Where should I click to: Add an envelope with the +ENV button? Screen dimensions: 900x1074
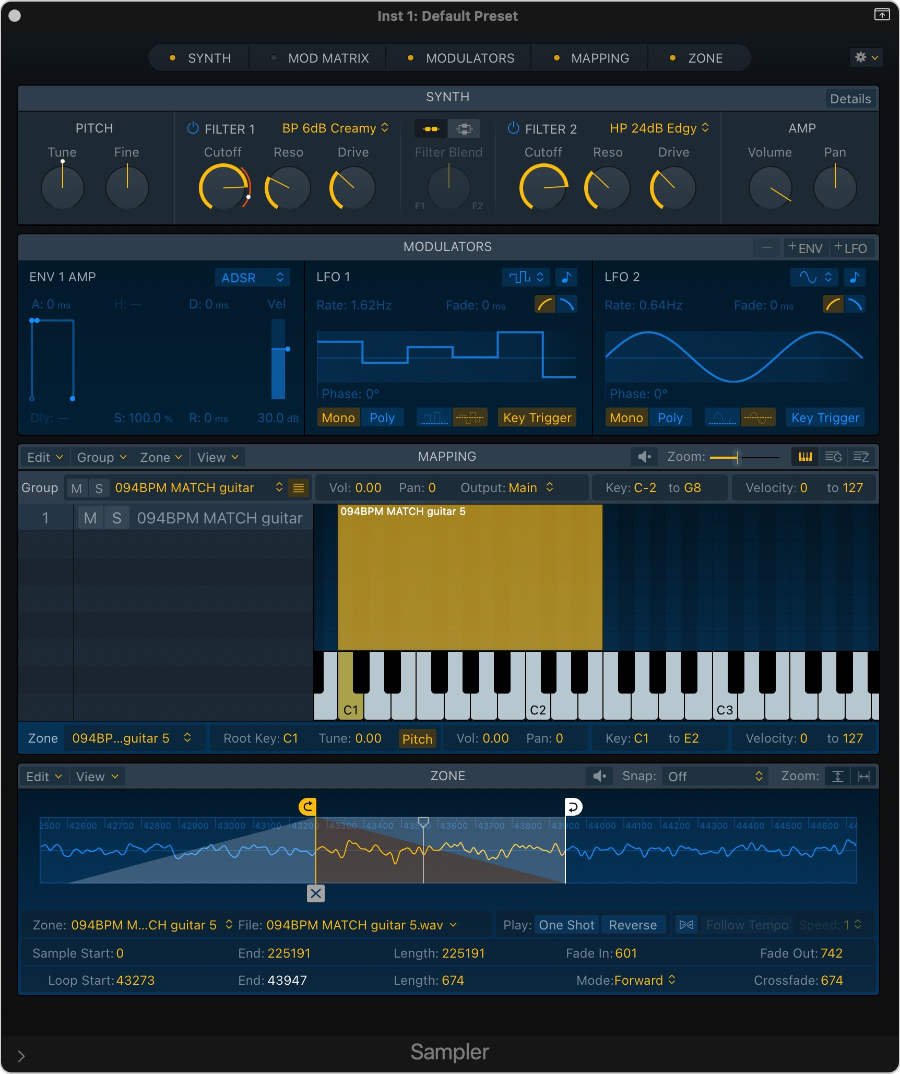click(x=805, y=247)
